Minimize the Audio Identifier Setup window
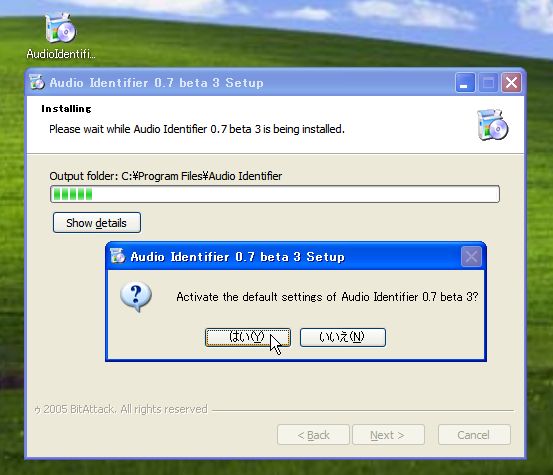Screen dimensions: 553x475 [465, 83]
